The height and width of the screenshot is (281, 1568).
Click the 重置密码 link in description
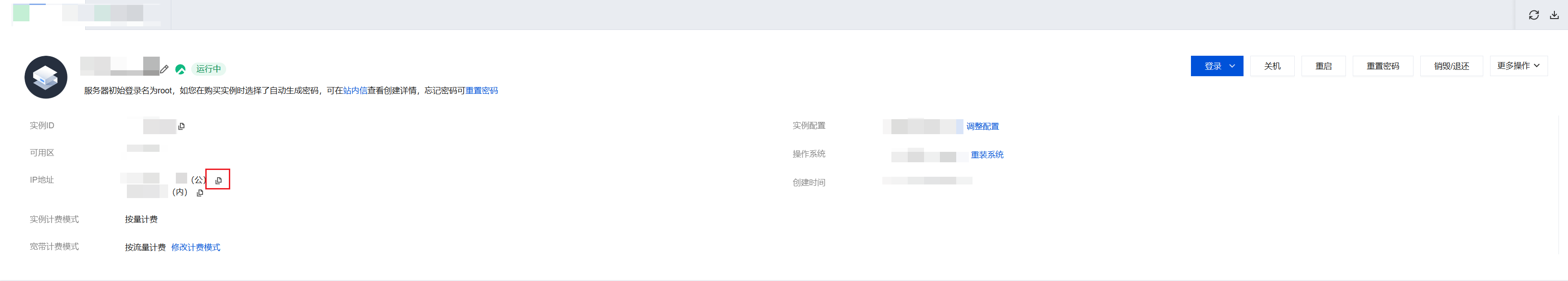pyautogui.click(x=481, y=91)
